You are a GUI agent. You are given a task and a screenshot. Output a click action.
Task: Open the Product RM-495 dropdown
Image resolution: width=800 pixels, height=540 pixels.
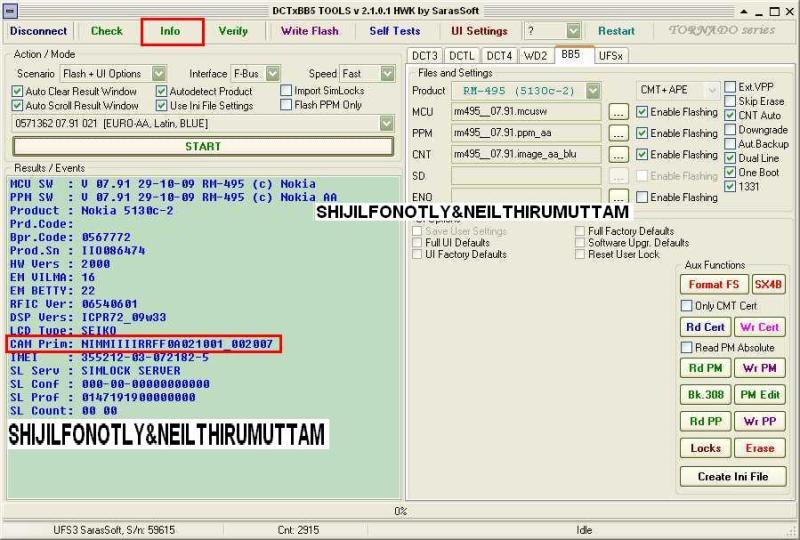[592, 91]
